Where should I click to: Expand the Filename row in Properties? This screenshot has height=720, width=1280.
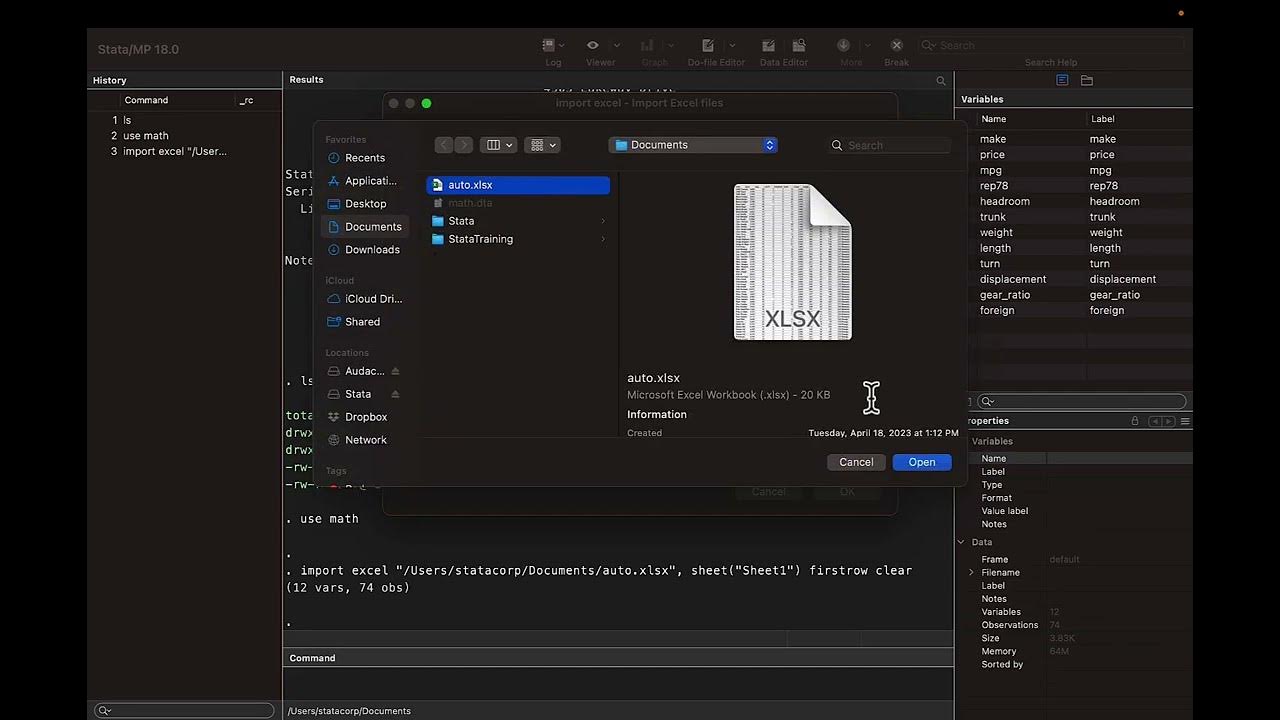pyautogui.click(x=971, y=573)
